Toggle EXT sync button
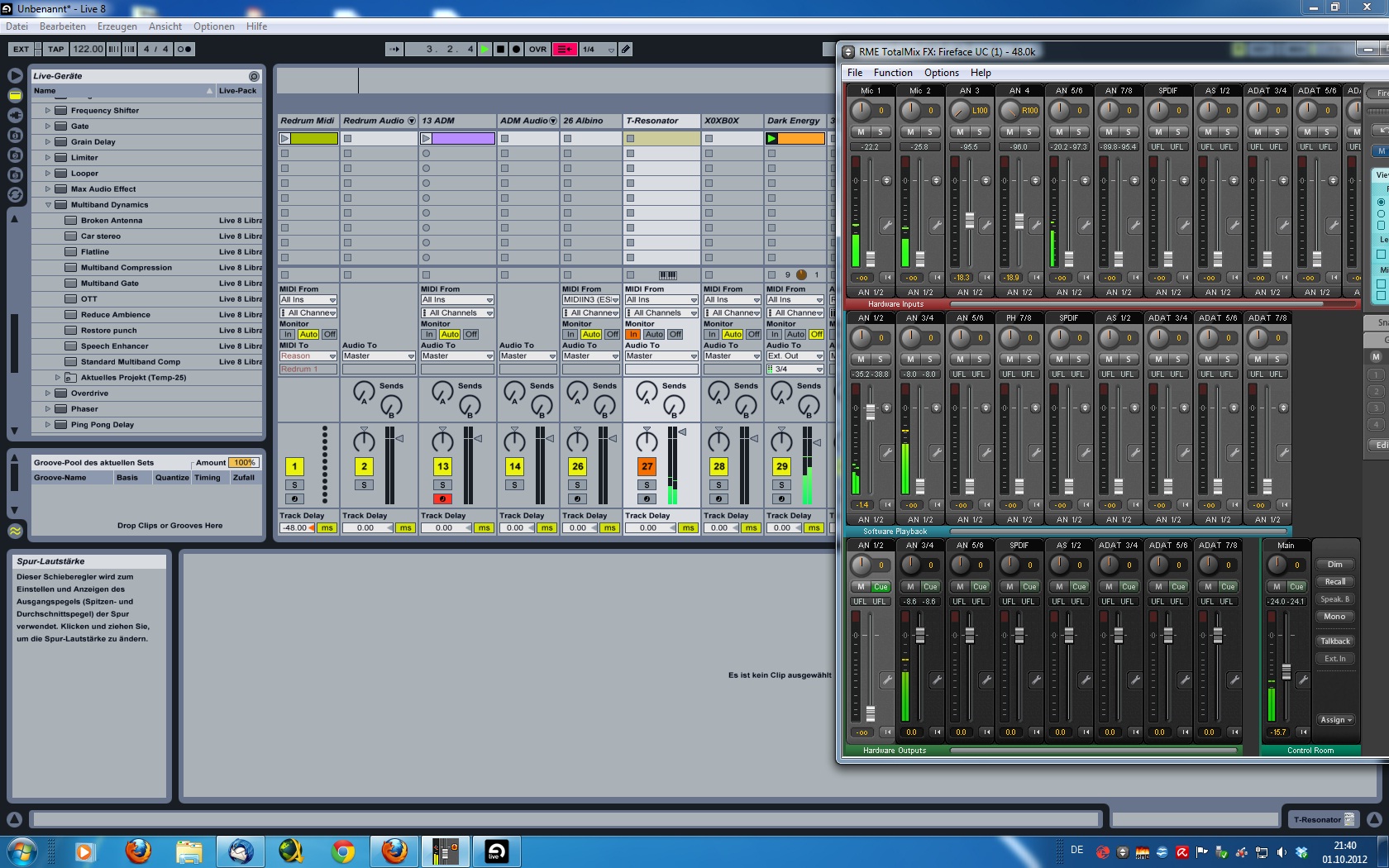 pyautogui.click(x=21, y=49)
